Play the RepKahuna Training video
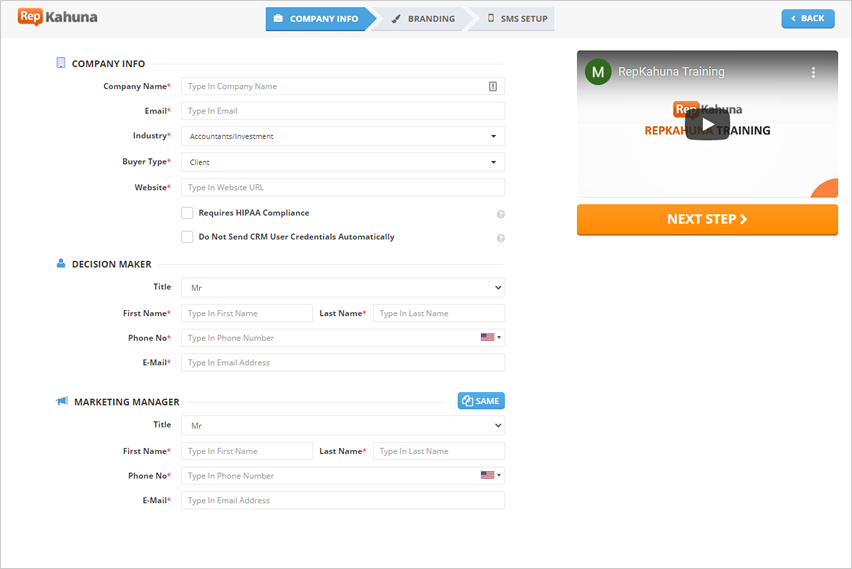Screen dimensions: 852x569 [x=707, y=124]
